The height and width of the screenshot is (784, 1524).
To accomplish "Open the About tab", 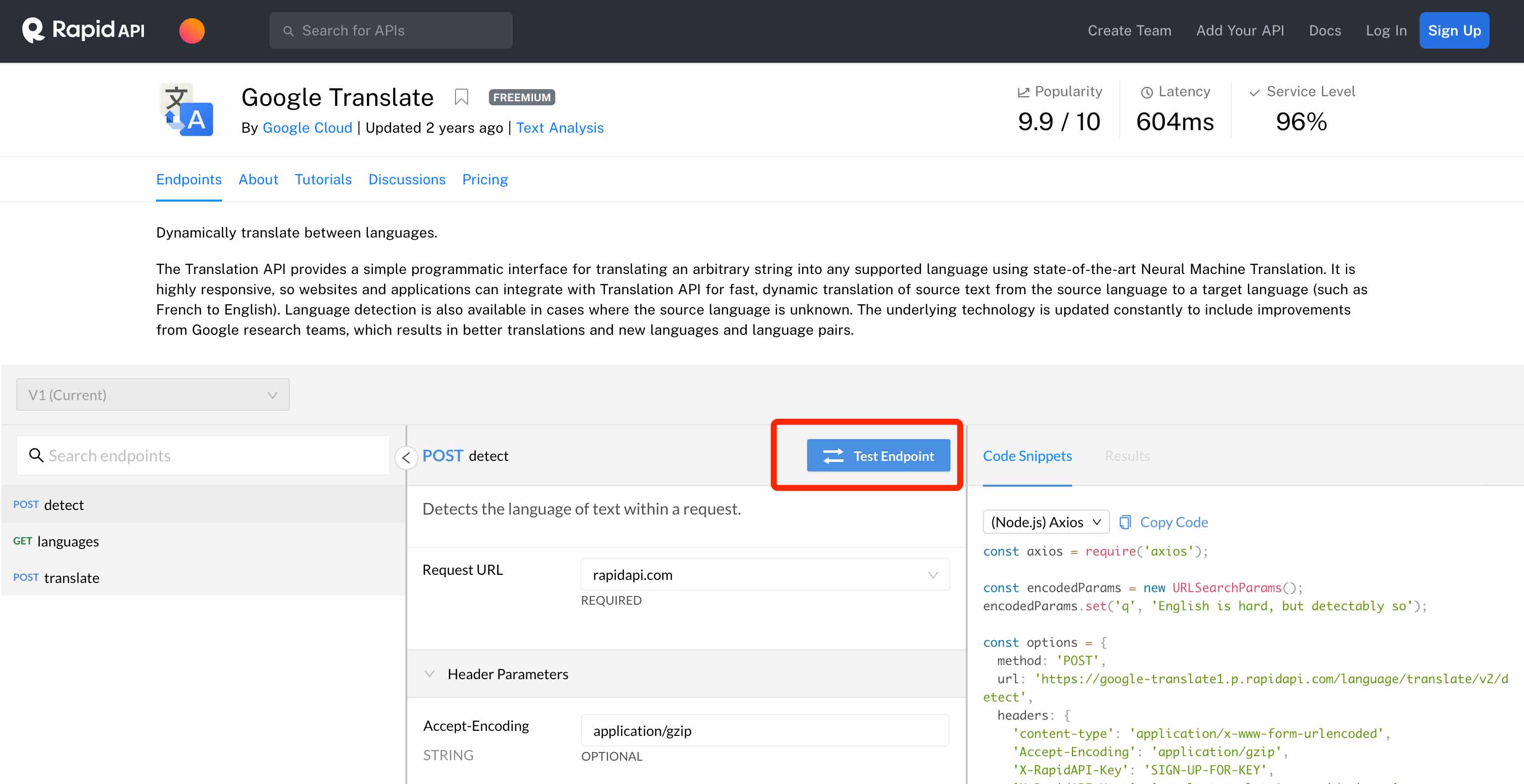I will [258, 180].
